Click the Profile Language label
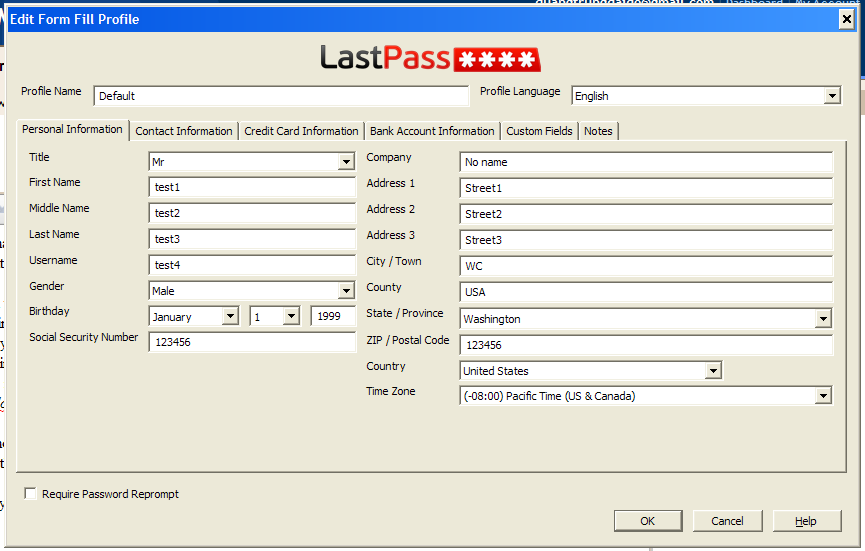The height and width of the screenshot is (551, 865). (520, 92)
